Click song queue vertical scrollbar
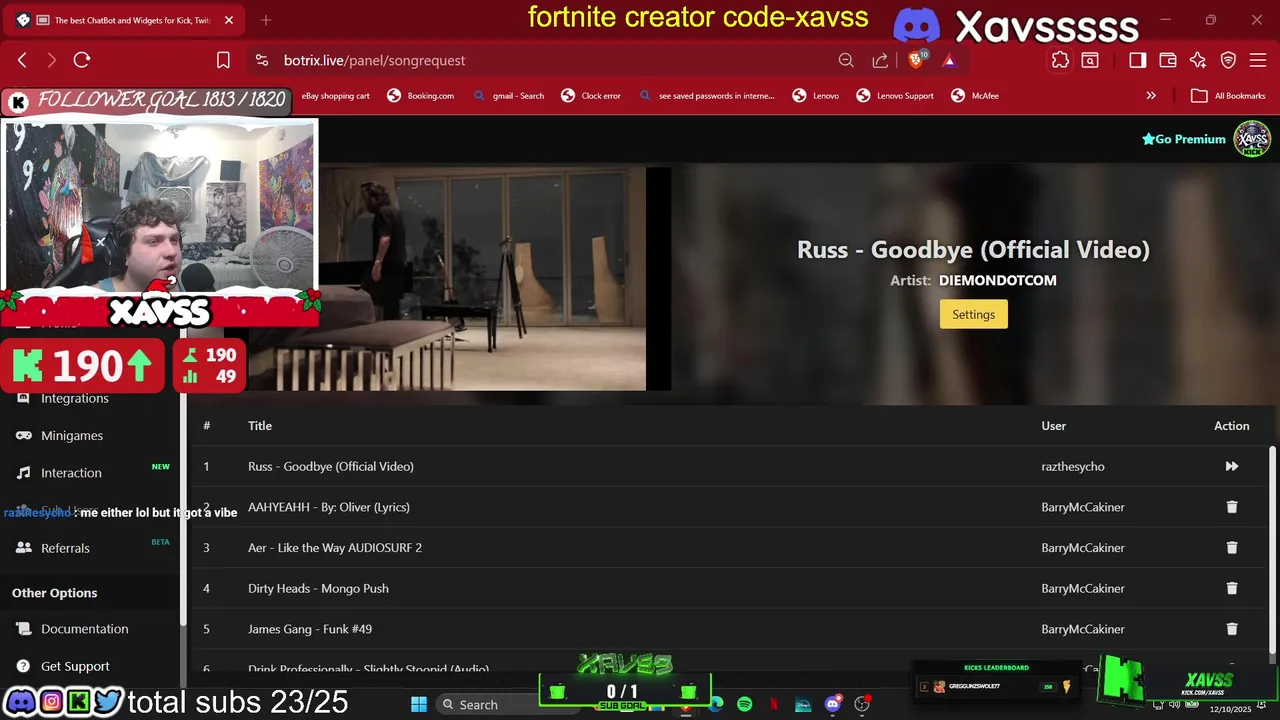Screen dimensions: 1280x720 click(x=1272, y=550)
